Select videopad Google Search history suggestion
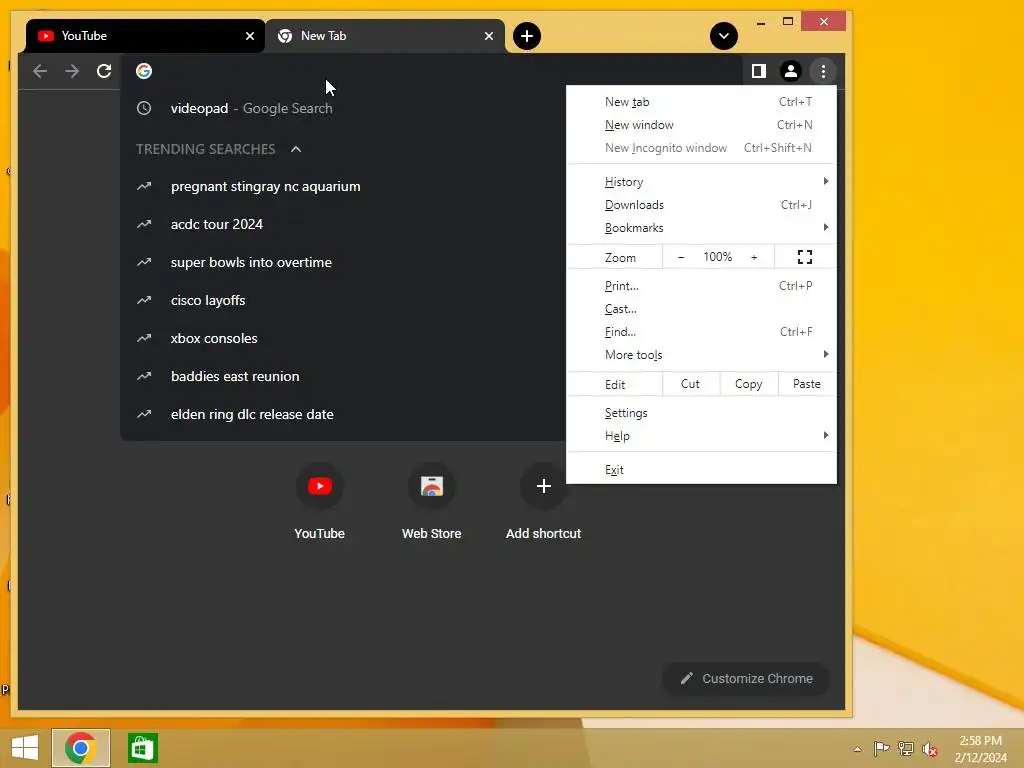This screenshot has height=768, width=1024. click(x=343, y=108)
